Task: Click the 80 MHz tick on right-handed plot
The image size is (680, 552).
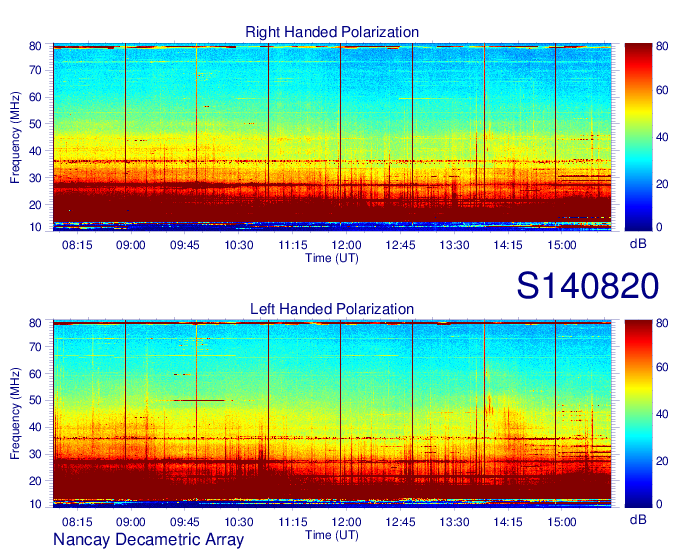Action: (x=35, y=46)
